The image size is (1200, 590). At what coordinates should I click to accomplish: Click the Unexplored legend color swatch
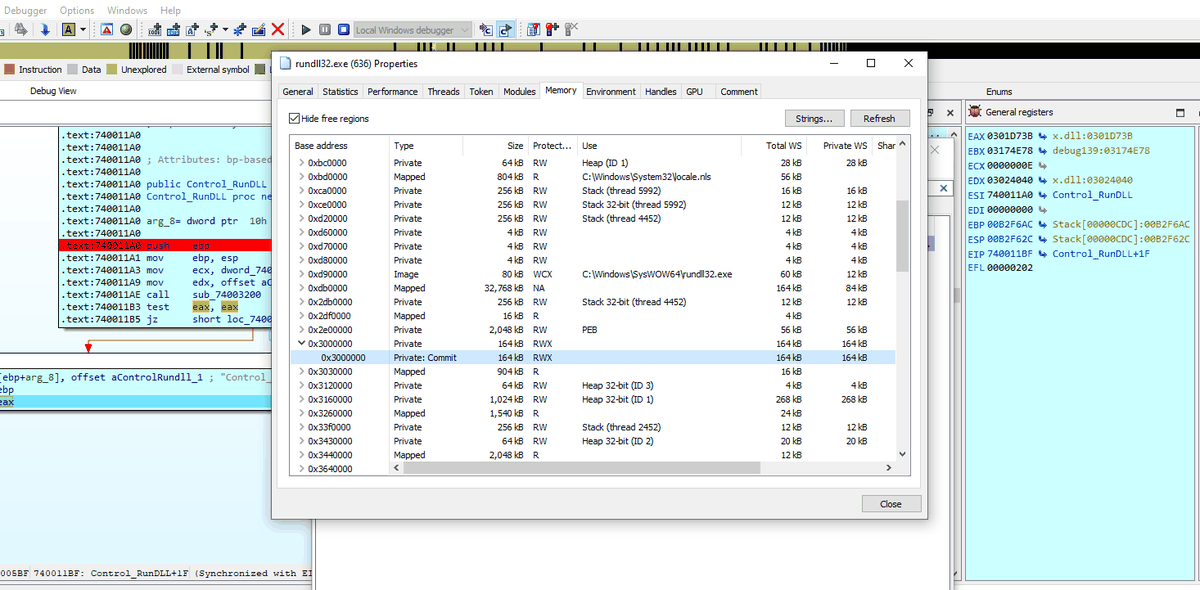tap(112, 70)
